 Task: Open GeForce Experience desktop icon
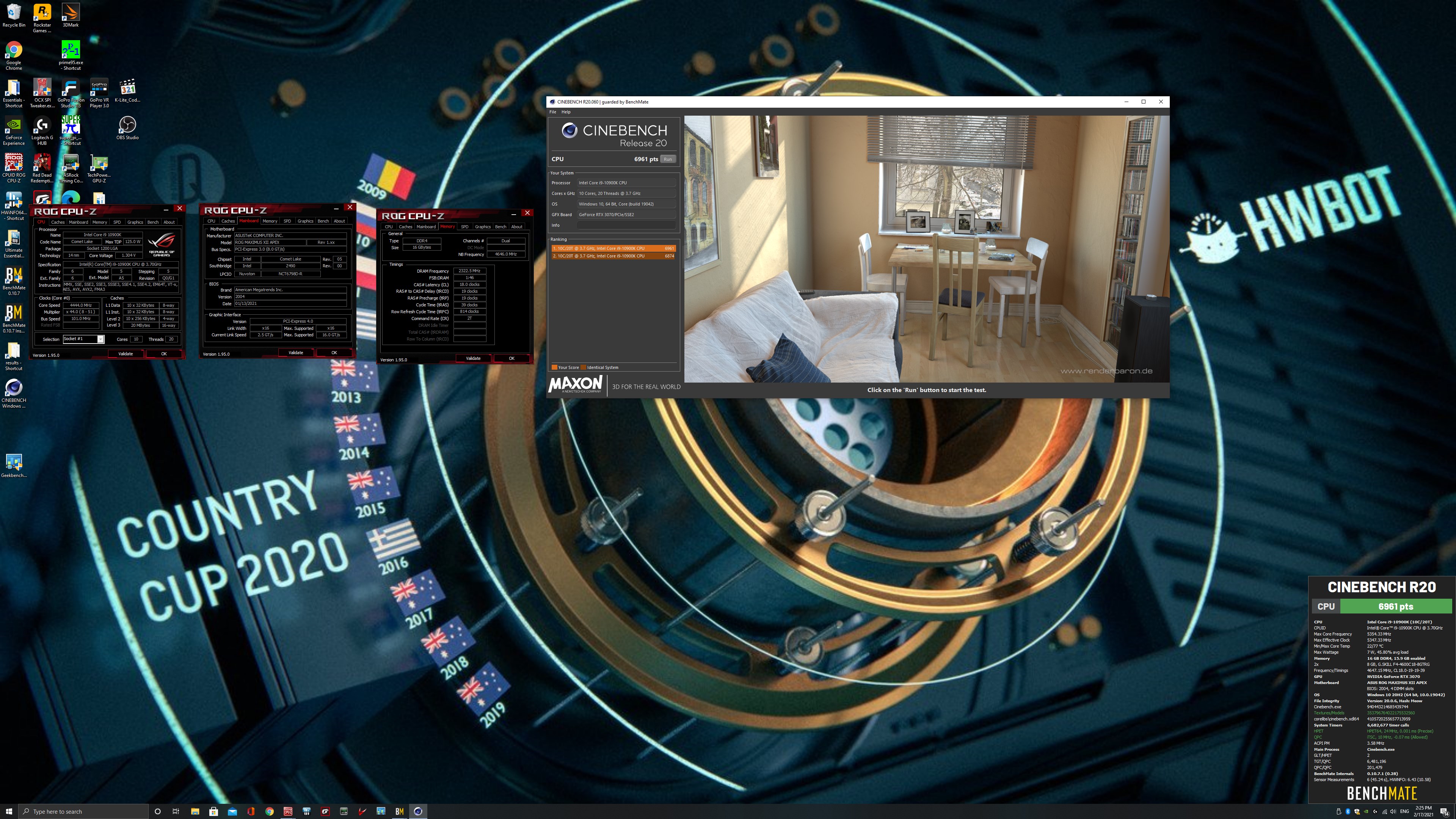point(14,130)
